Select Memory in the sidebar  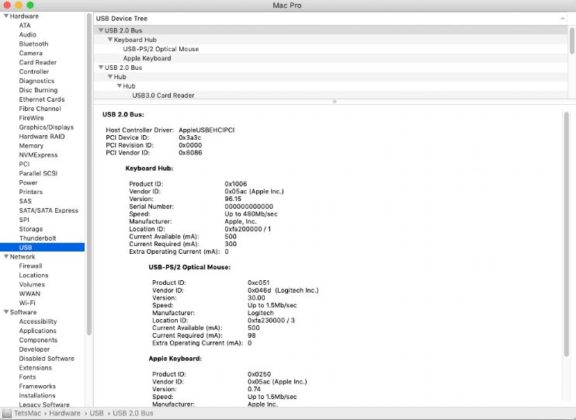(31, 146)
